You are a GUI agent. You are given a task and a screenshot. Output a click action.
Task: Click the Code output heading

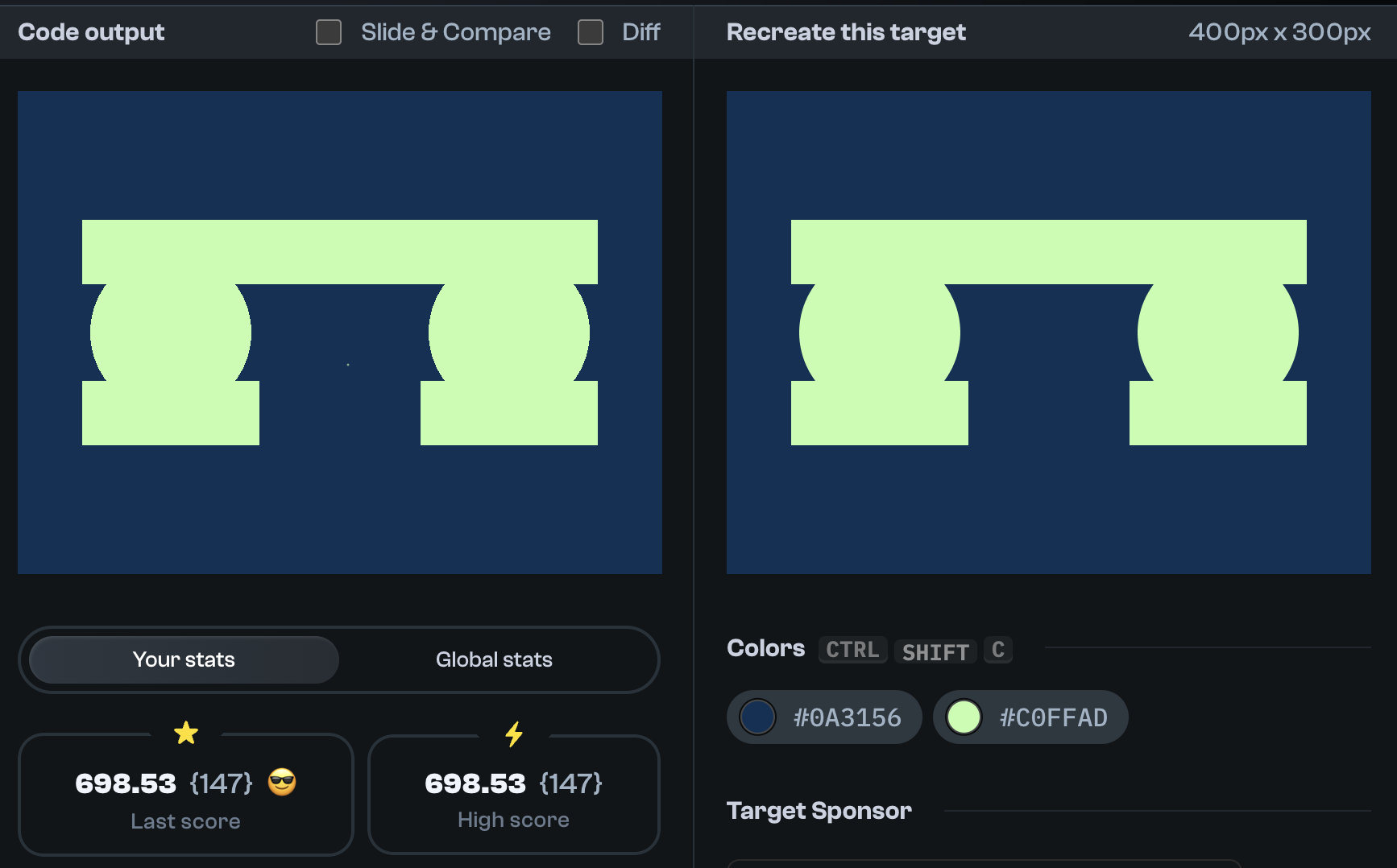pos(91,32)
